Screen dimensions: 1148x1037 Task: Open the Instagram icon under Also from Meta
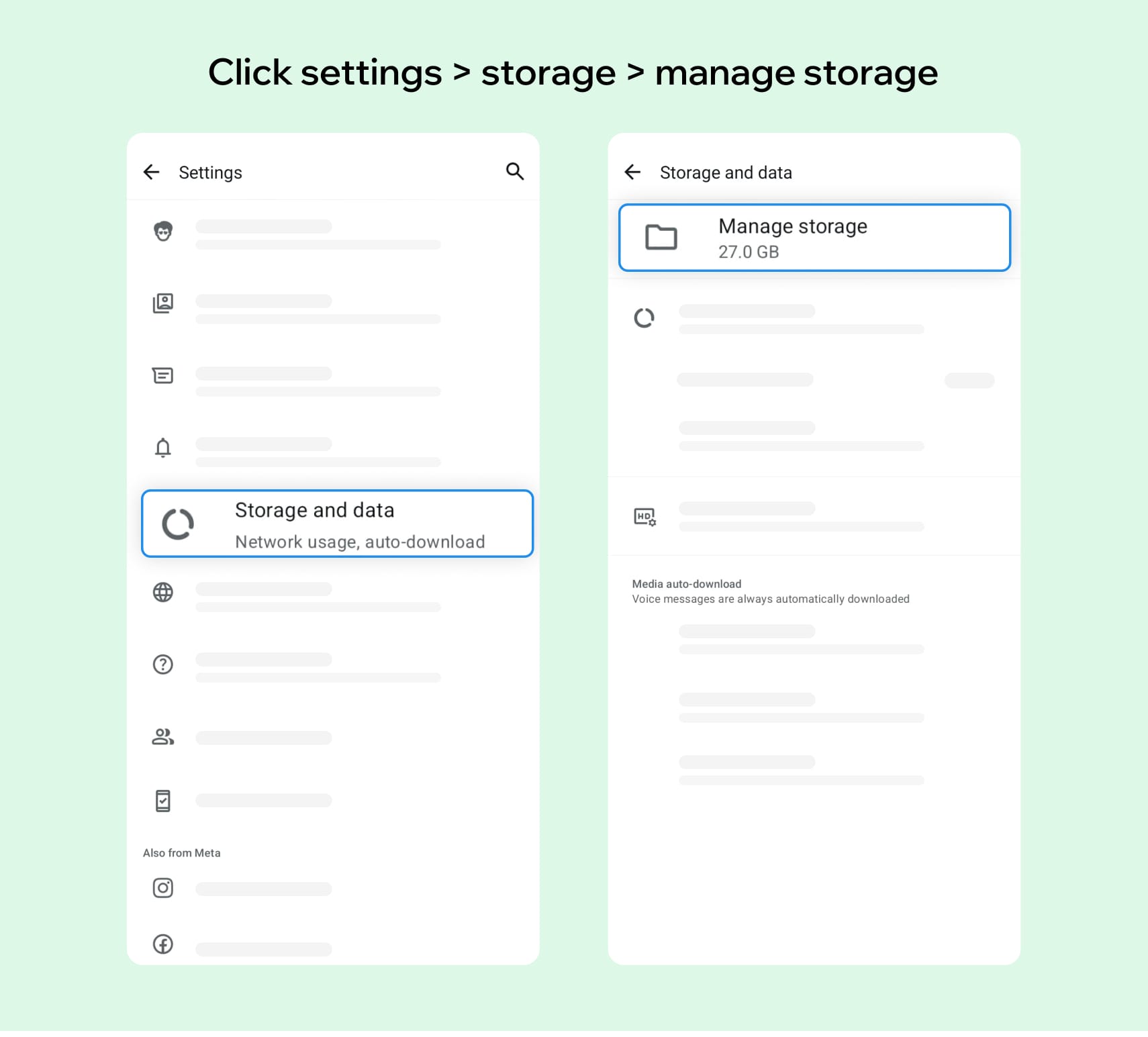click(x=163, y=887)
